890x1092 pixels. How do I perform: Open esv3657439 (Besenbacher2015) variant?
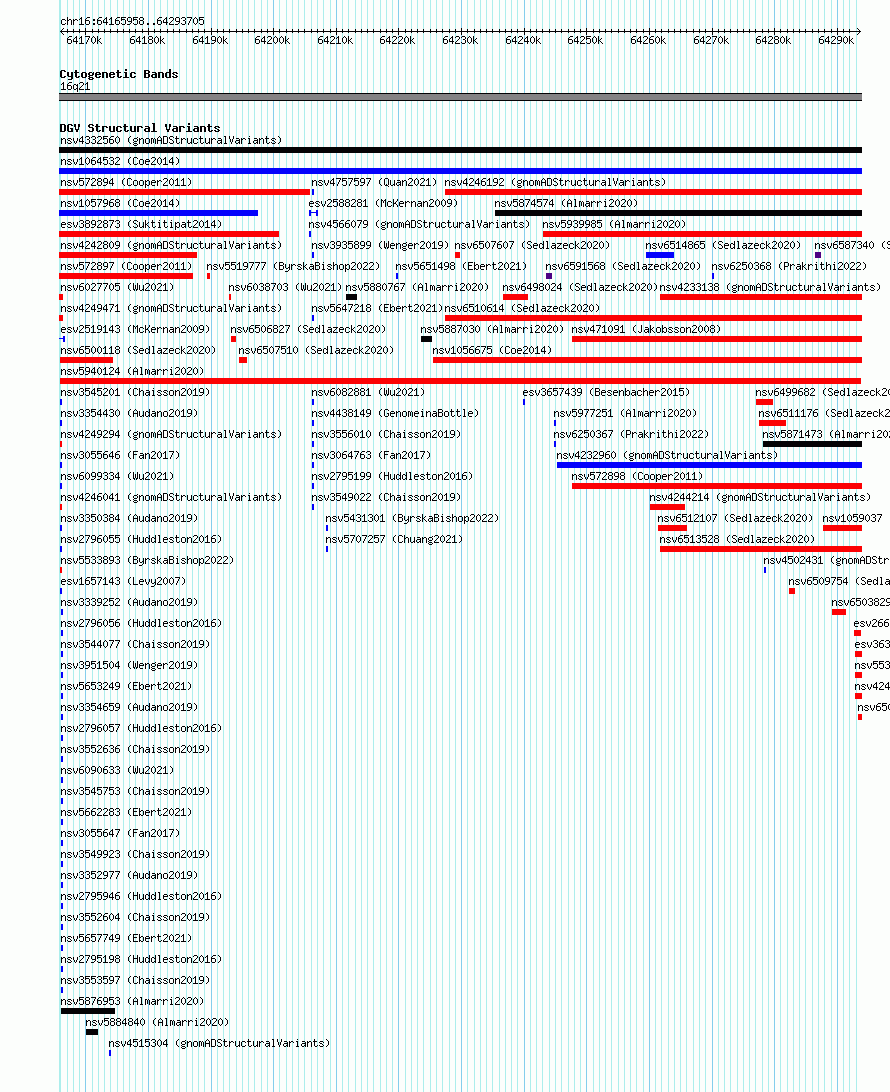click(607, 391)
